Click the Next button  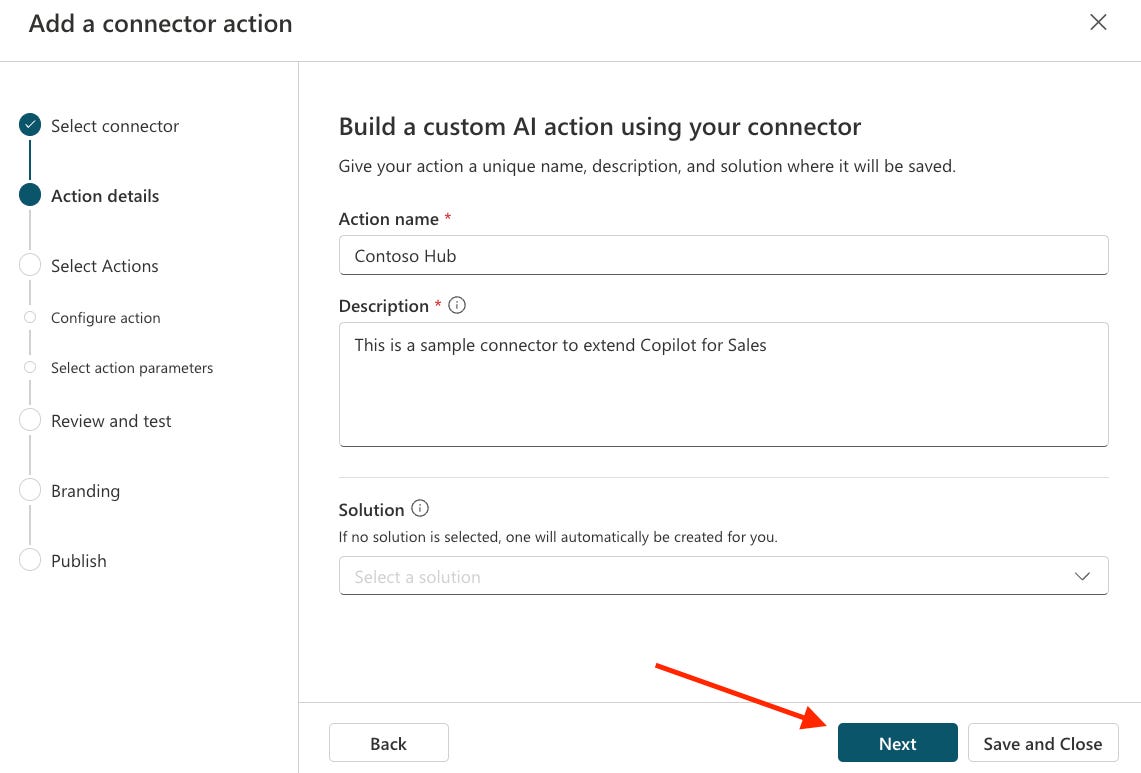pos(897,742)
